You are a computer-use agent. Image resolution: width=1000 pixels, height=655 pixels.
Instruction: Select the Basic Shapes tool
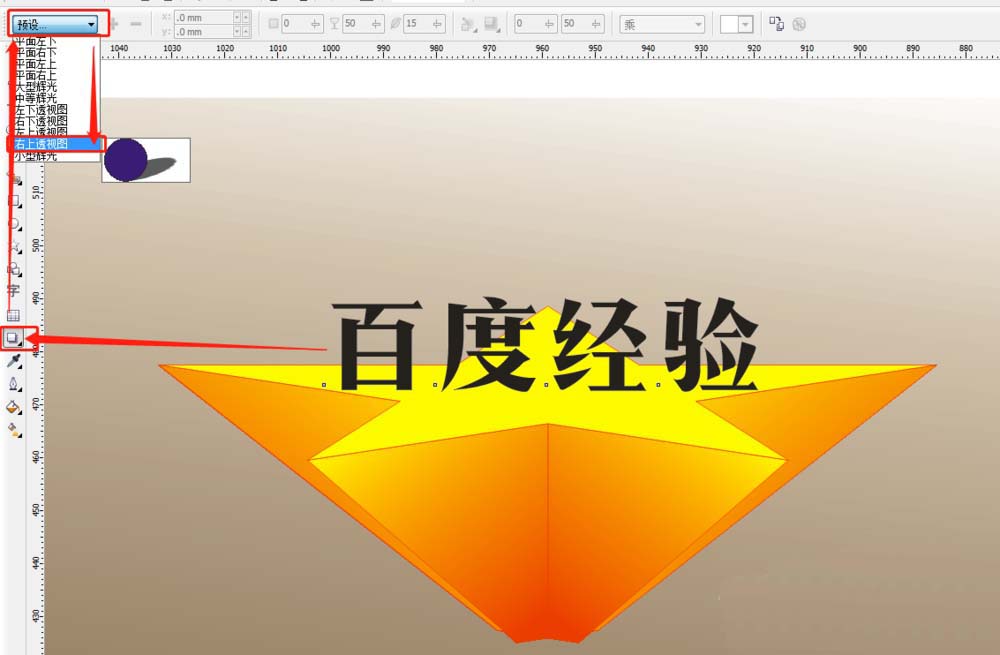[x=13, y=269]
